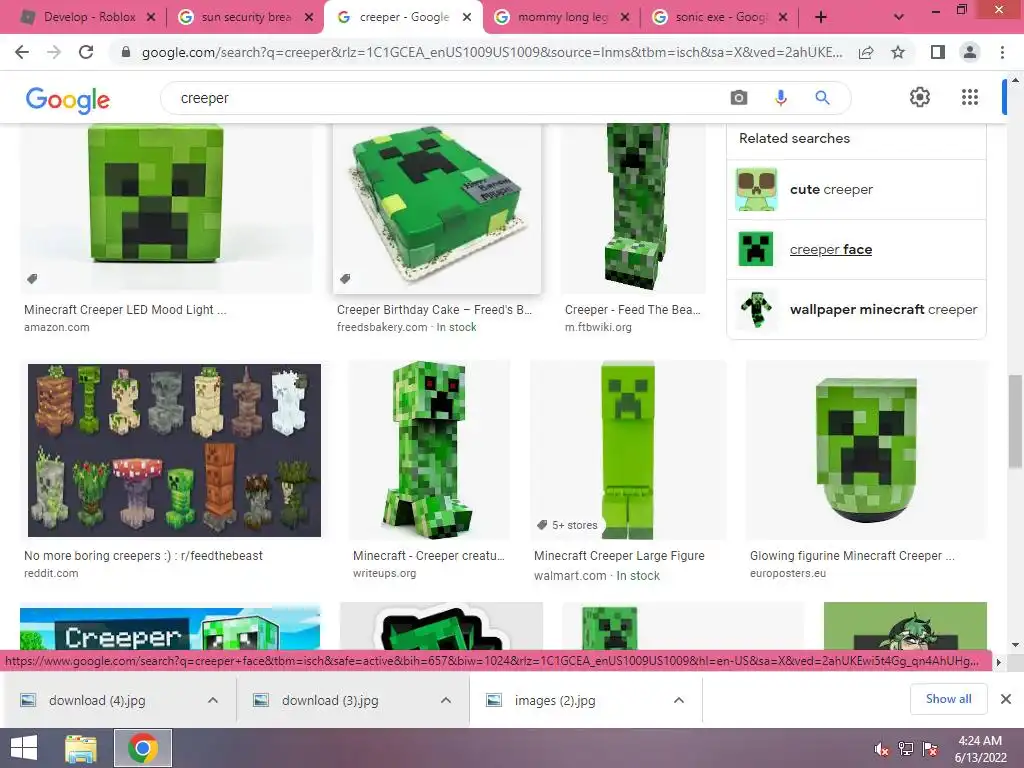Image resolution: width=1024 pixels, height=768 pixels.
Task: Open the Windows Start menu
Action: (24, 748)
